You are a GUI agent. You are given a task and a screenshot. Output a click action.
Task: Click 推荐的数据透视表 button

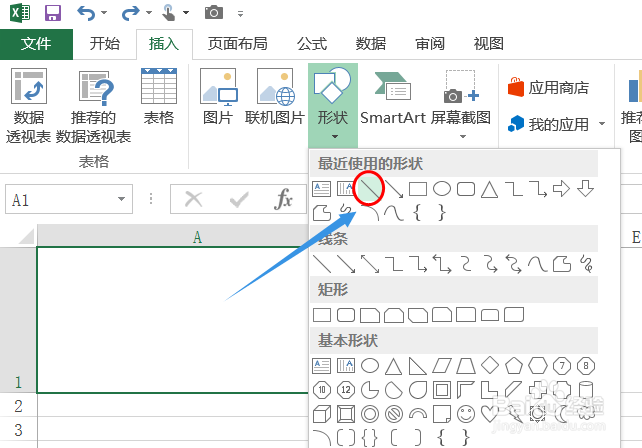(93, 106)
